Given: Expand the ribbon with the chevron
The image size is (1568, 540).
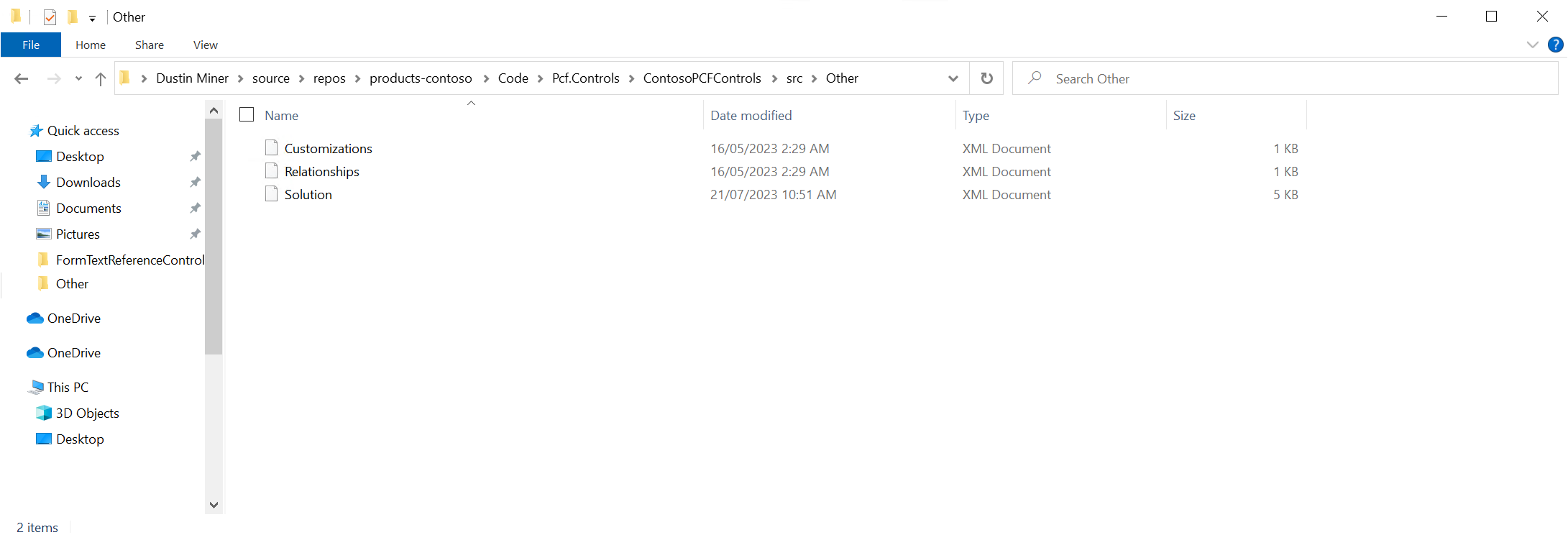Looking at the screenshot, I should tap(1532, 45).
